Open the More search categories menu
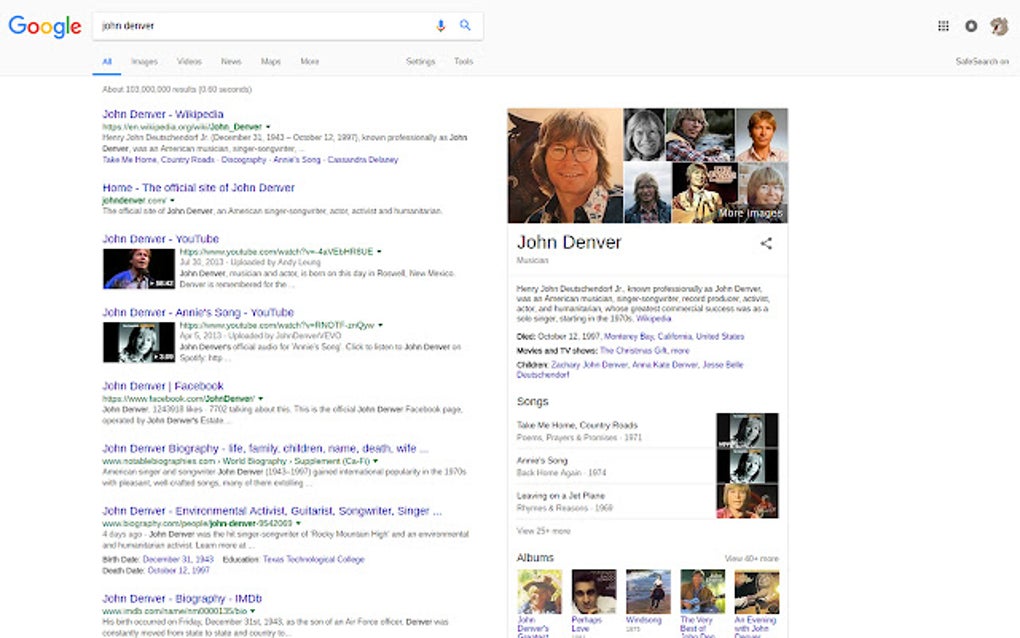Screen dimensions: 1020x638 310,61
